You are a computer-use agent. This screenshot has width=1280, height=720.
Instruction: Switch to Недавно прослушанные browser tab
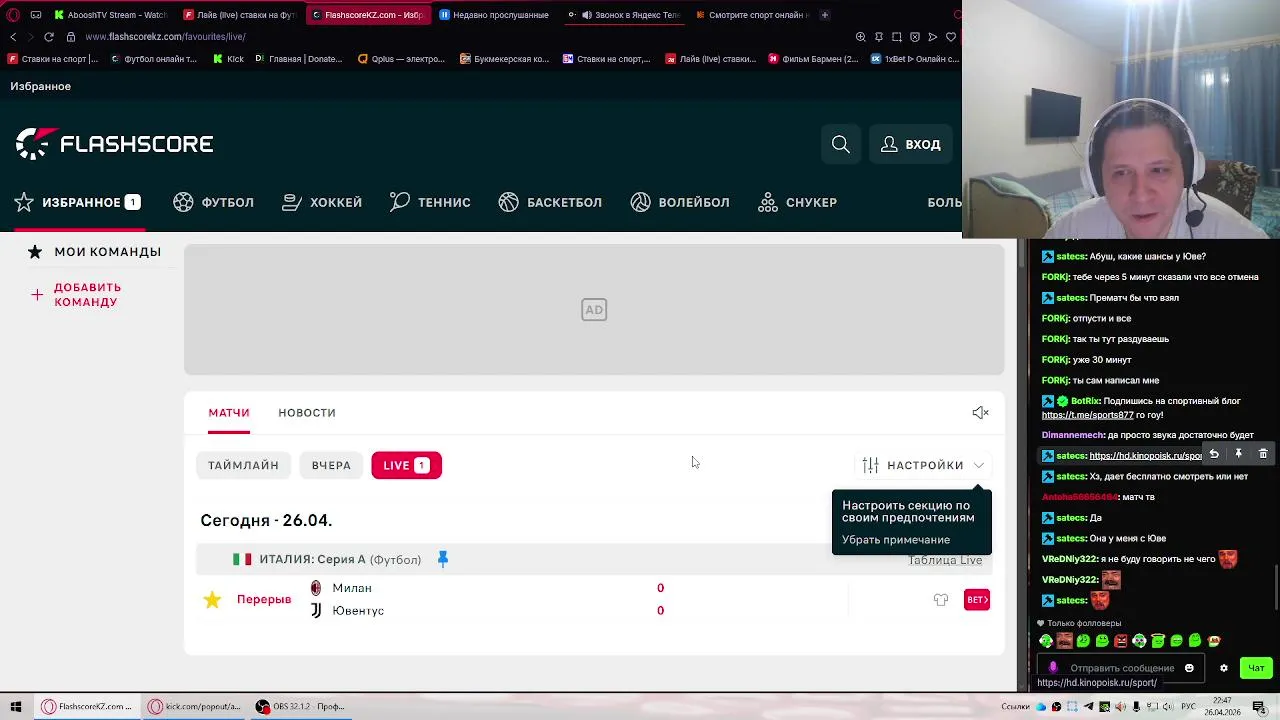[494, 15]
